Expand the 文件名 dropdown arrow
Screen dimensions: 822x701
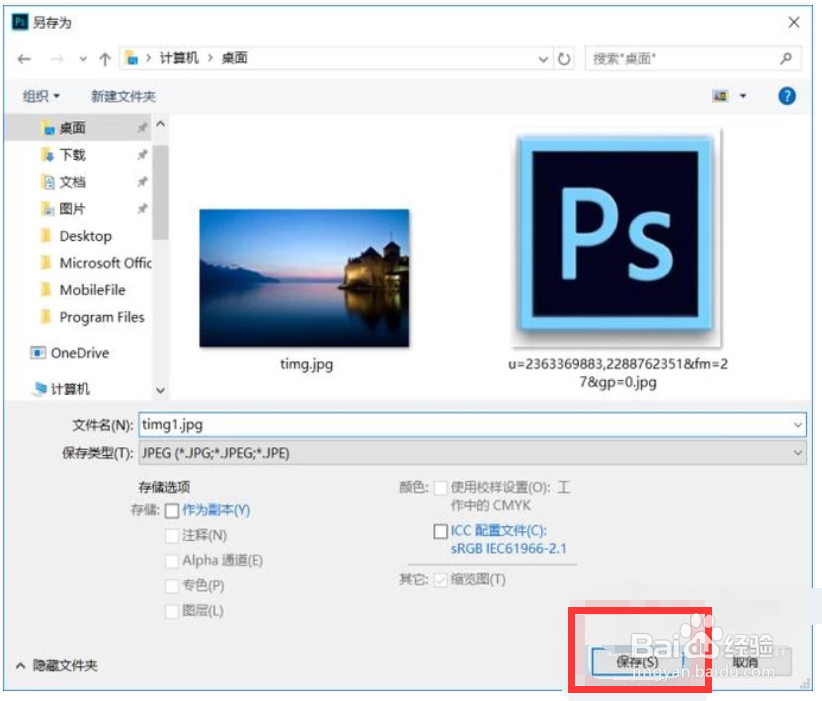pyautogui.click(x=797, y=425)
